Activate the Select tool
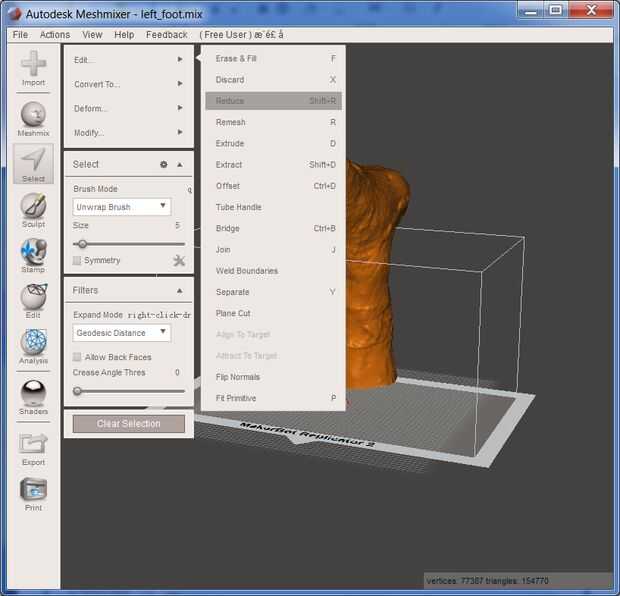This screenshot has height=596, width=620. point(33,164)
